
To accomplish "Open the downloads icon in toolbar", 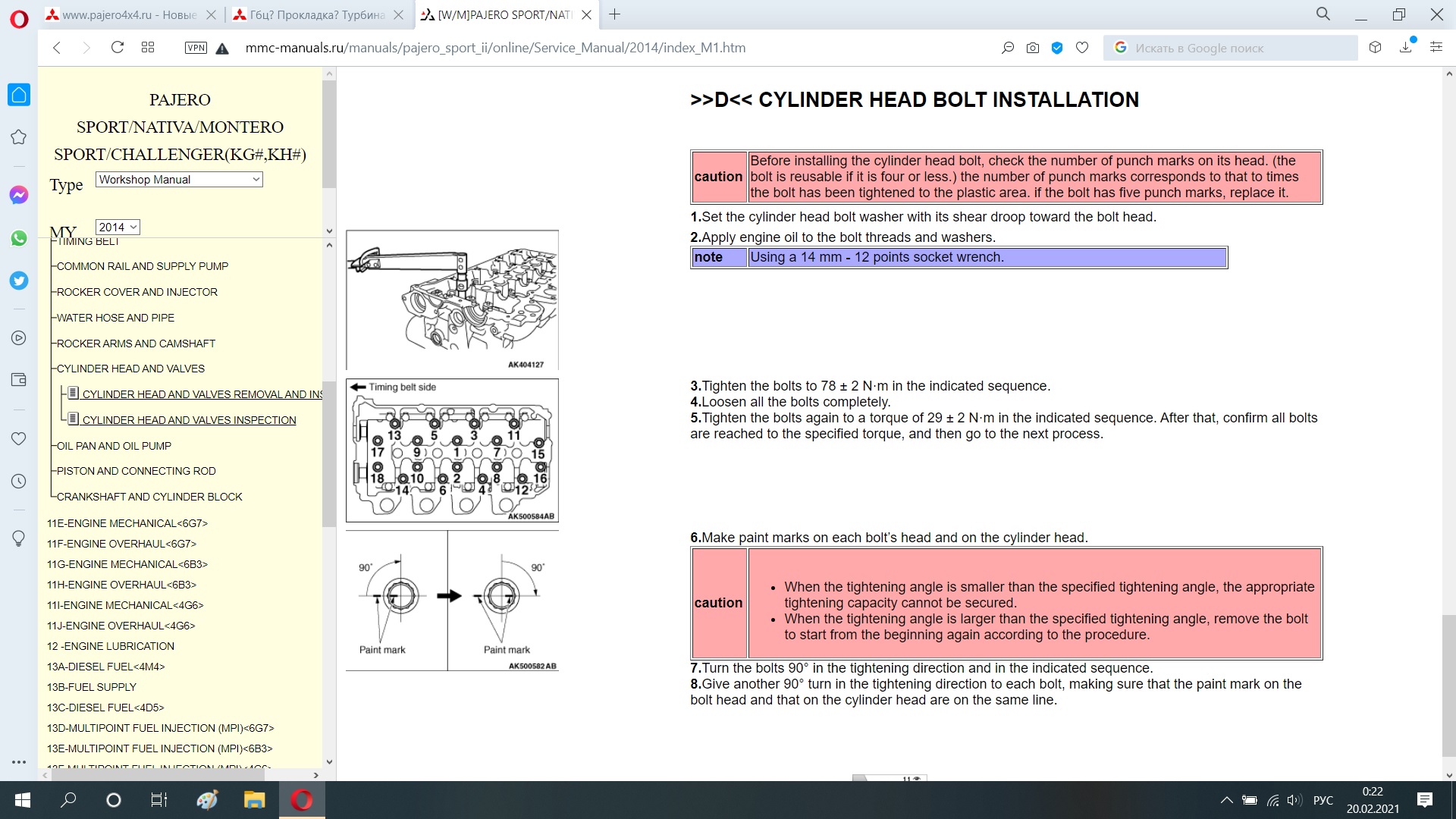I will point(1406,48).
